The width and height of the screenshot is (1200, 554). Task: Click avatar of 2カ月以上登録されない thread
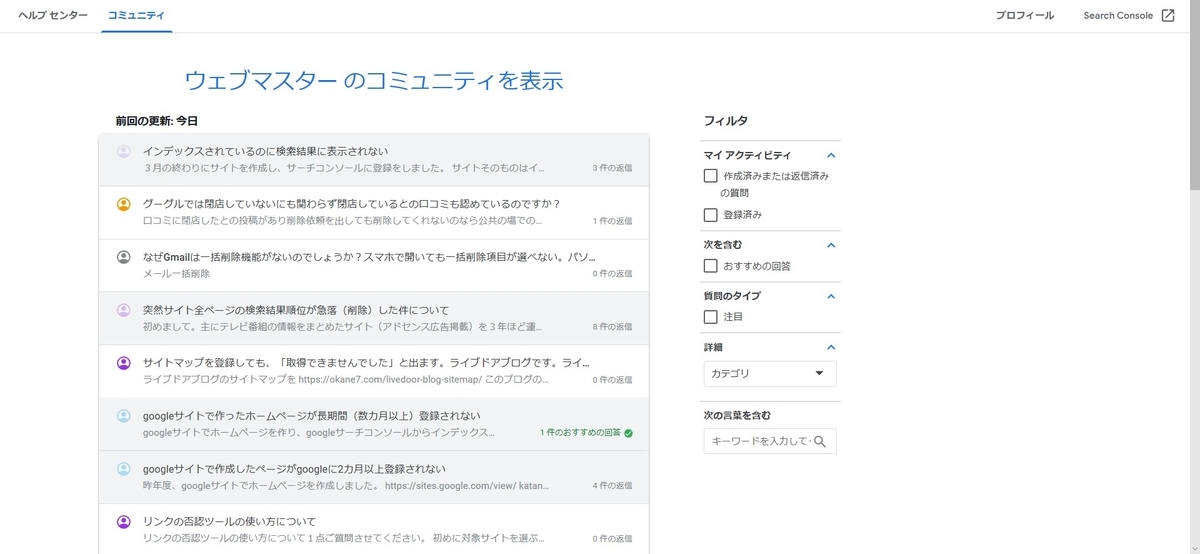tap(124, 469)
